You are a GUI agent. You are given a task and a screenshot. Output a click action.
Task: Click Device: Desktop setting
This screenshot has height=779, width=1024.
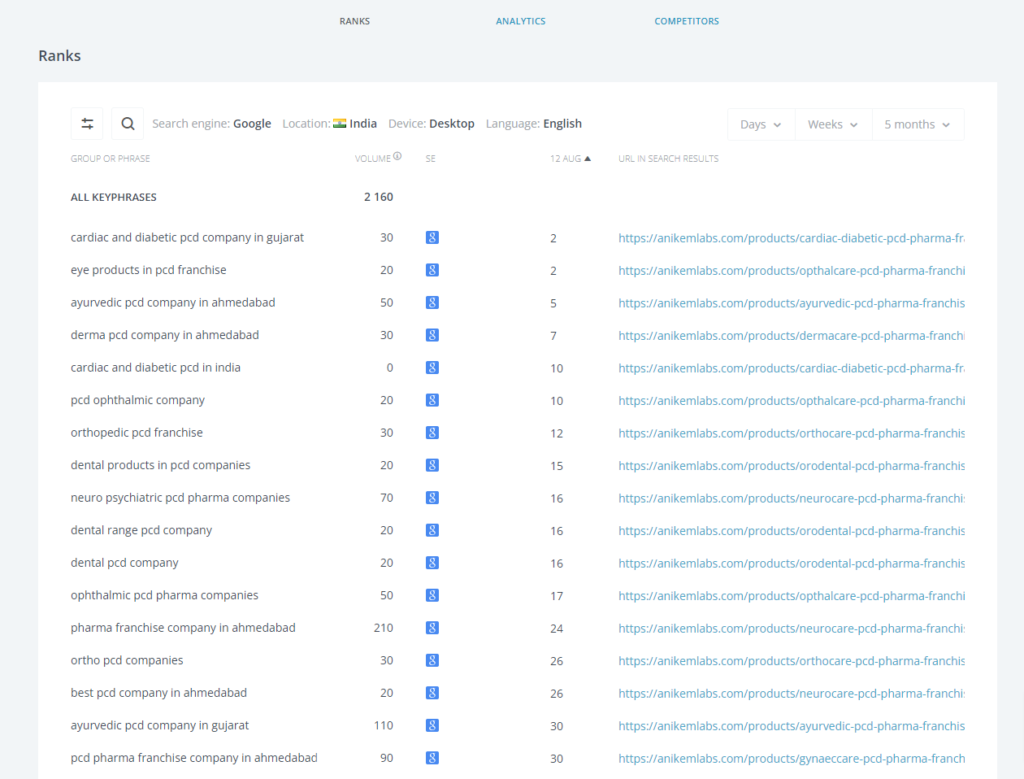click(431, 123)
